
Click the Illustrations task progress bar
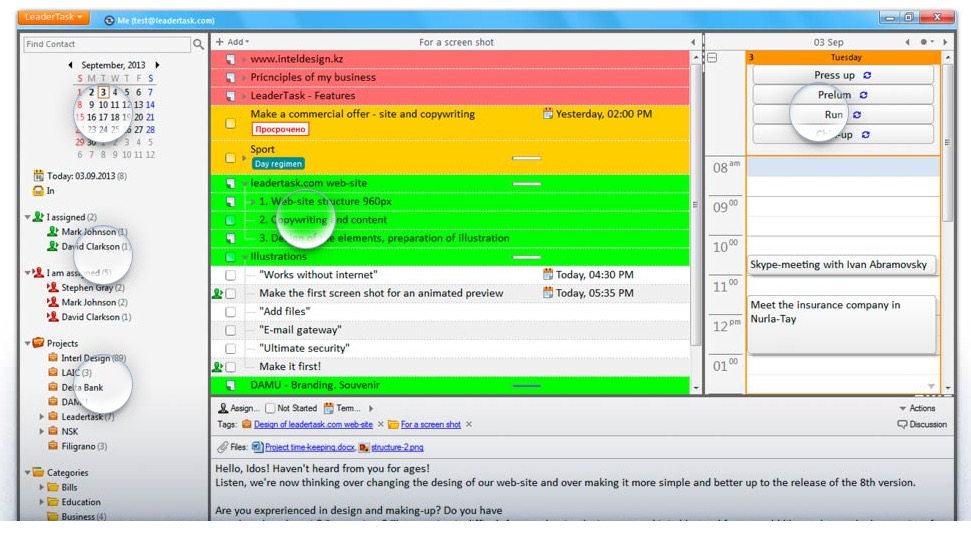point(527,257)
